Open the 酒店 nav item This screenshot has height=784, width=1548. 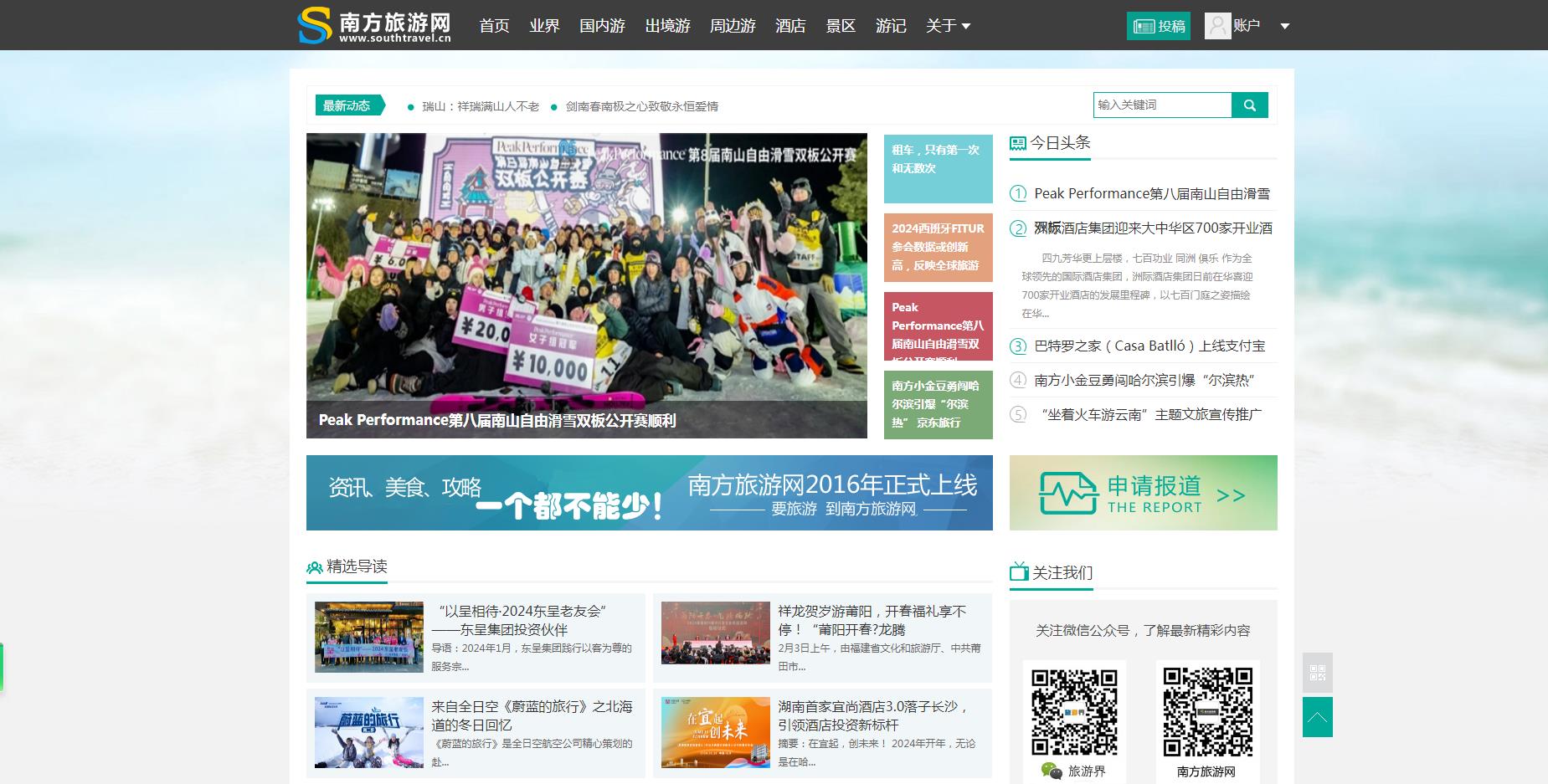click(790, 26)
